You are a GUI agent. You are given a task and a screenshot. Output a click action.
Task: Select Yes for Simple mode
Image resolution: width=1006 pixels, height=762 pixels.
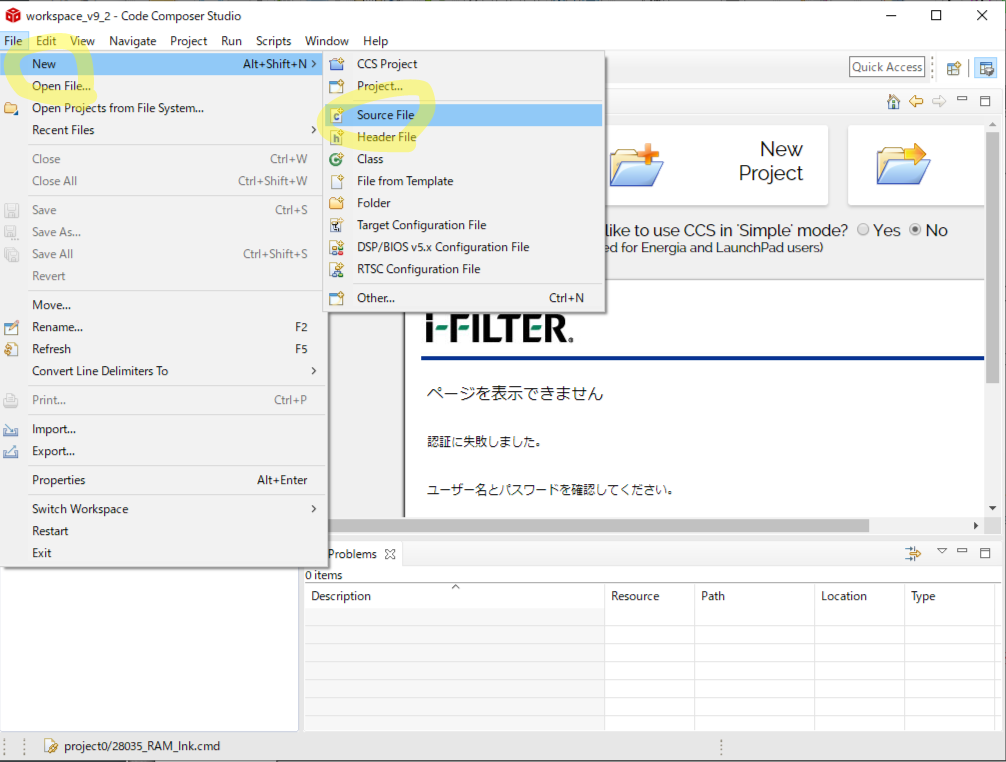(863, 230)
